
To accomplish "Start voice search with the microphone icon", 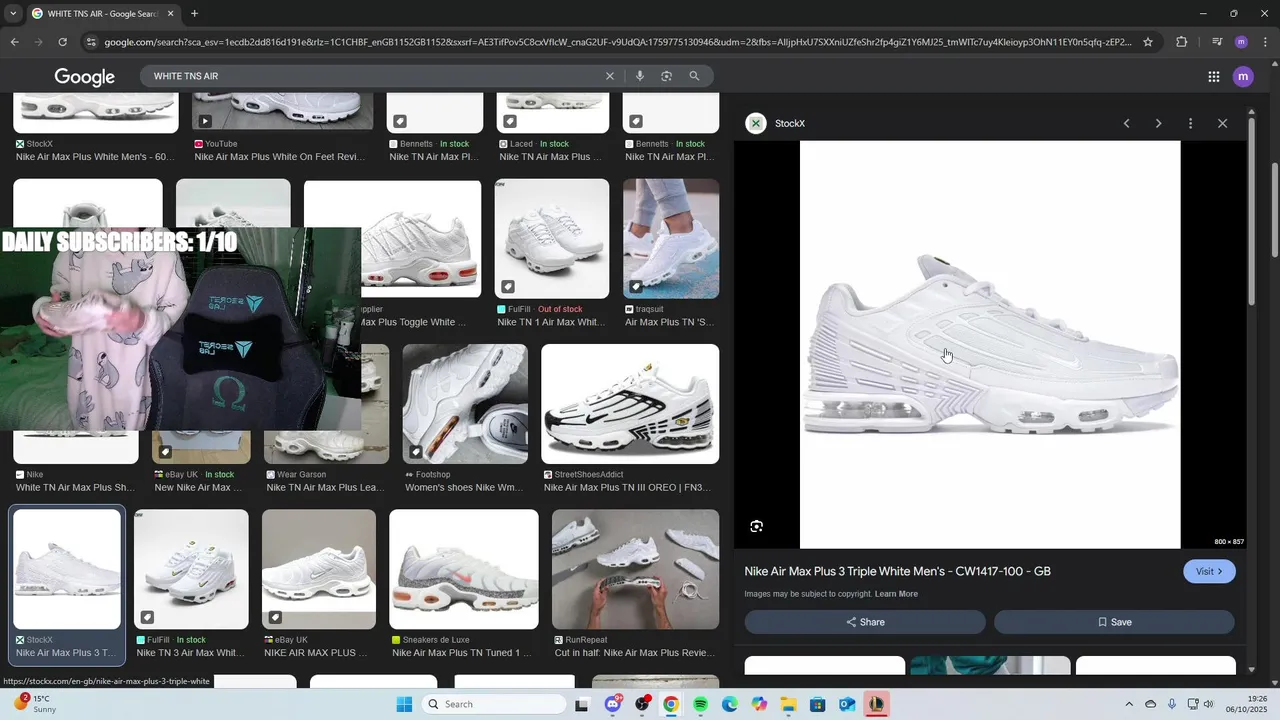I will point(640,76).
